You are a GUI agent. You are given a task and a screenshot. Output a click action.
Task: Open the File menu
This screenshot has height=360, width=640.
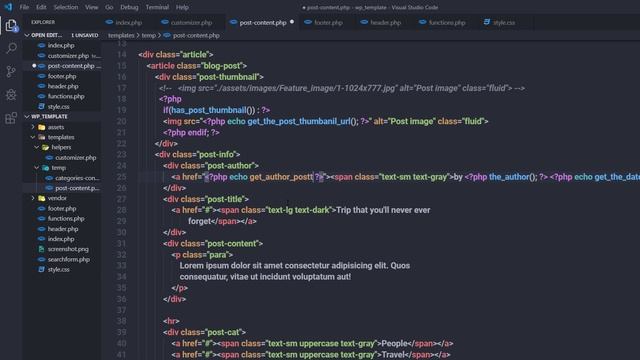coord(24,7)
